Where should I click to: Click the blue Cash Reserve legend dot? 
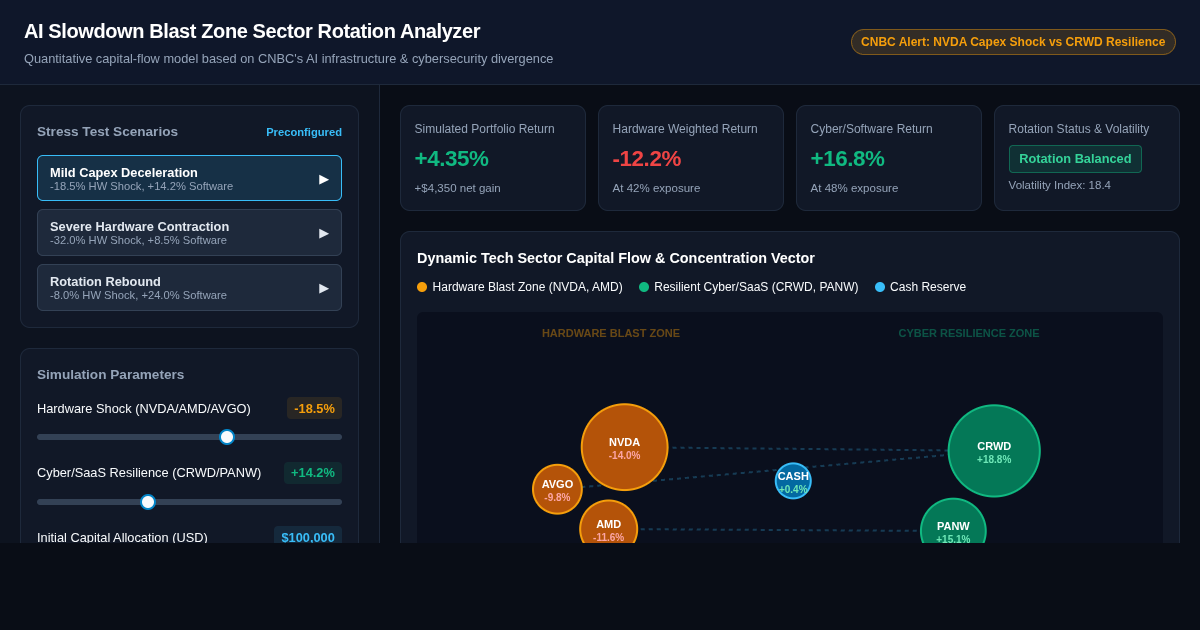coord(880,287)
